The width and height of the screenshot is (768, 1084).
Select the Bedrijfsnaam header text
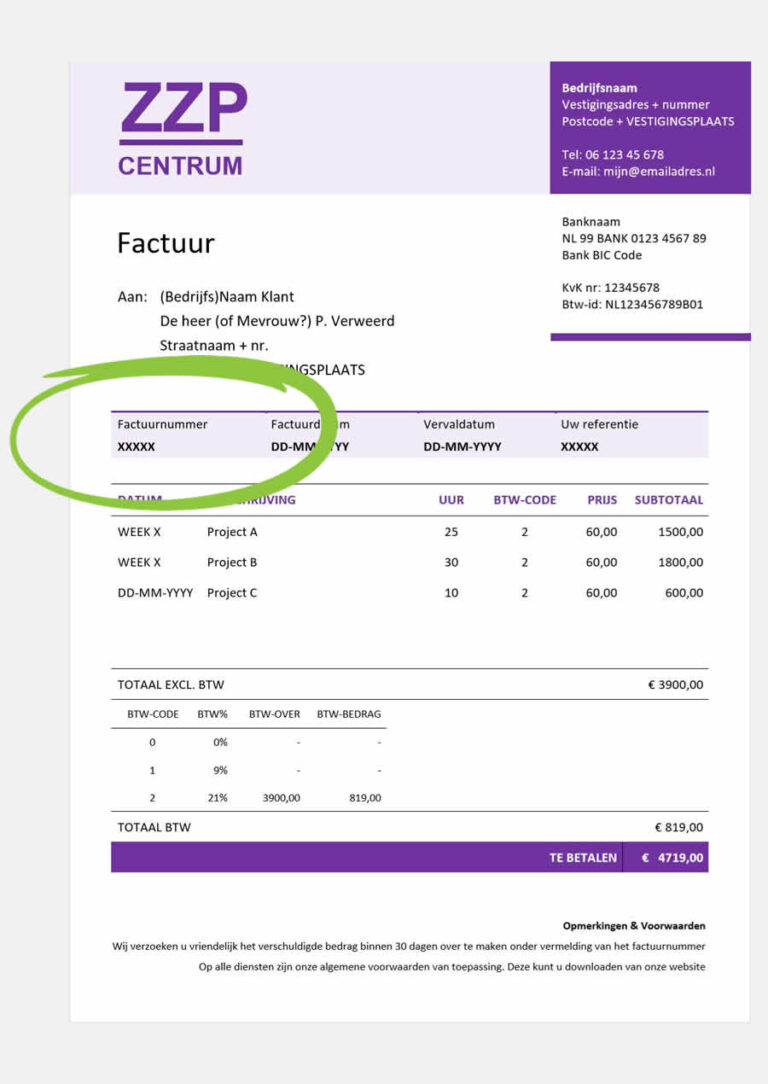600,88
